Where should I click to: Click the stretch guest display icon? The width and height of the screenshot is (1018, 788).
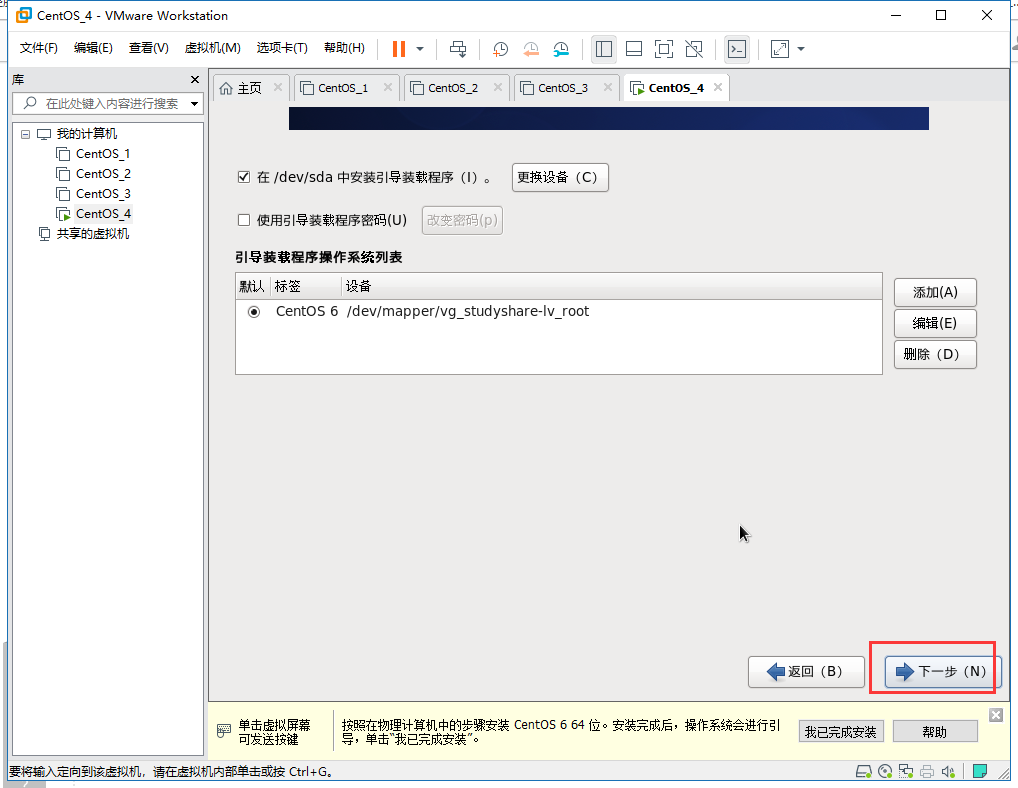(x=780, y=49)
